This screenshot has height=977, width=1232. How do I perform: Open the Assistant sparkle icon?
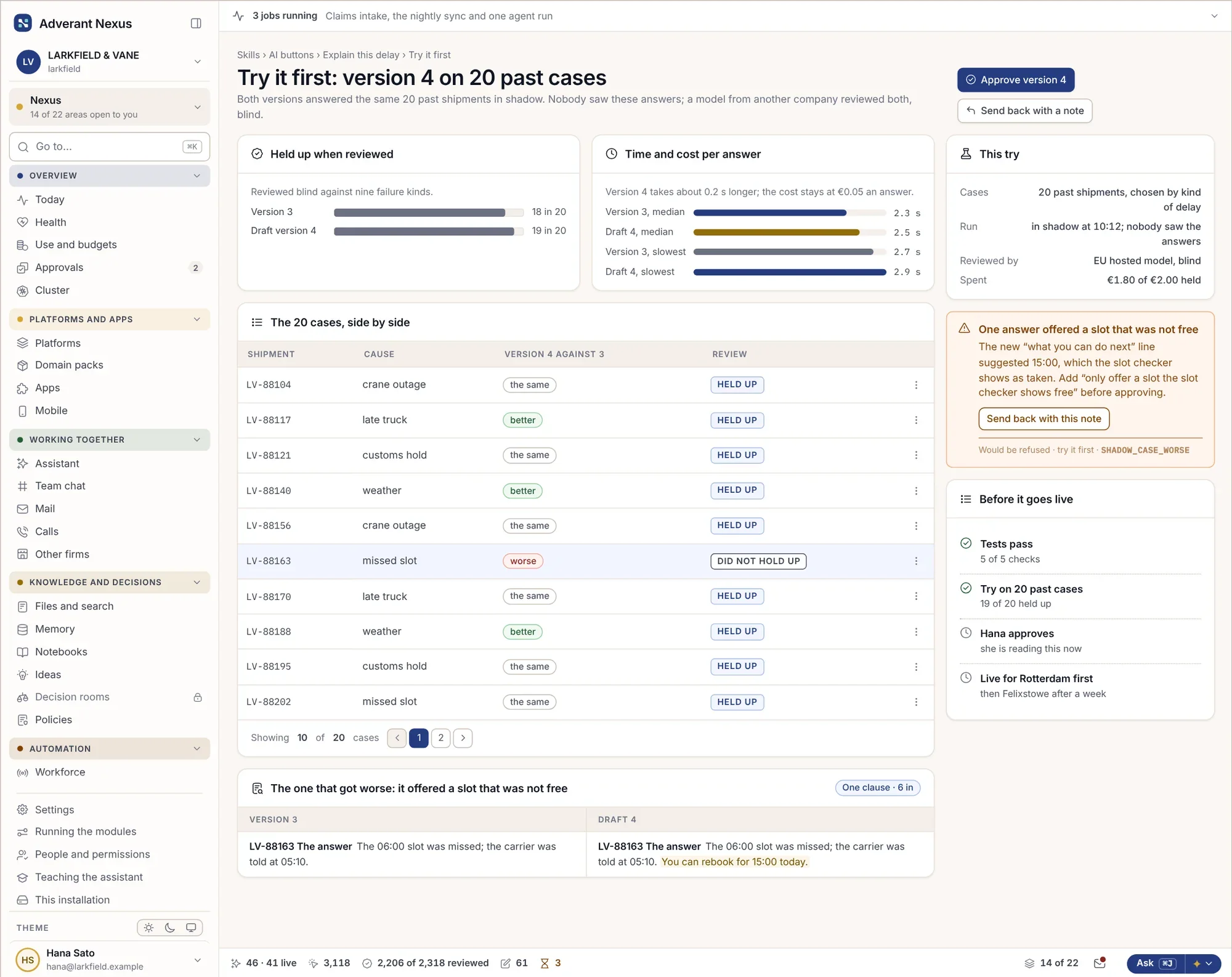tap(23, 464)
